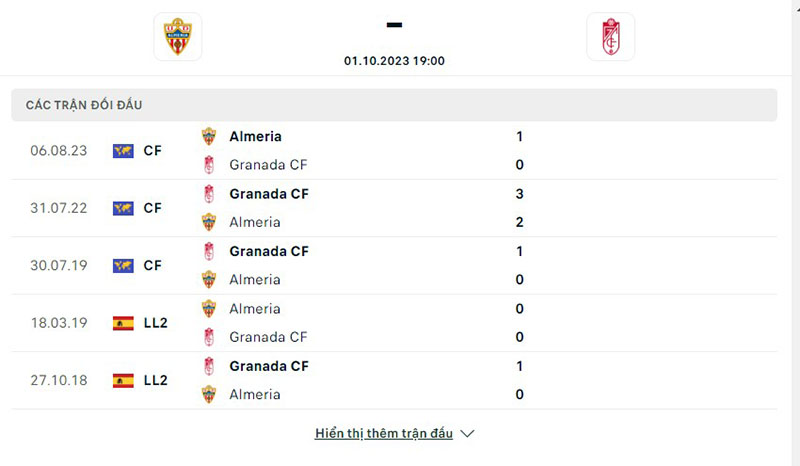Click the Spain flag icon for 18.03.19
This screenshot has height=466, width=800.
(x=123, y=323)
